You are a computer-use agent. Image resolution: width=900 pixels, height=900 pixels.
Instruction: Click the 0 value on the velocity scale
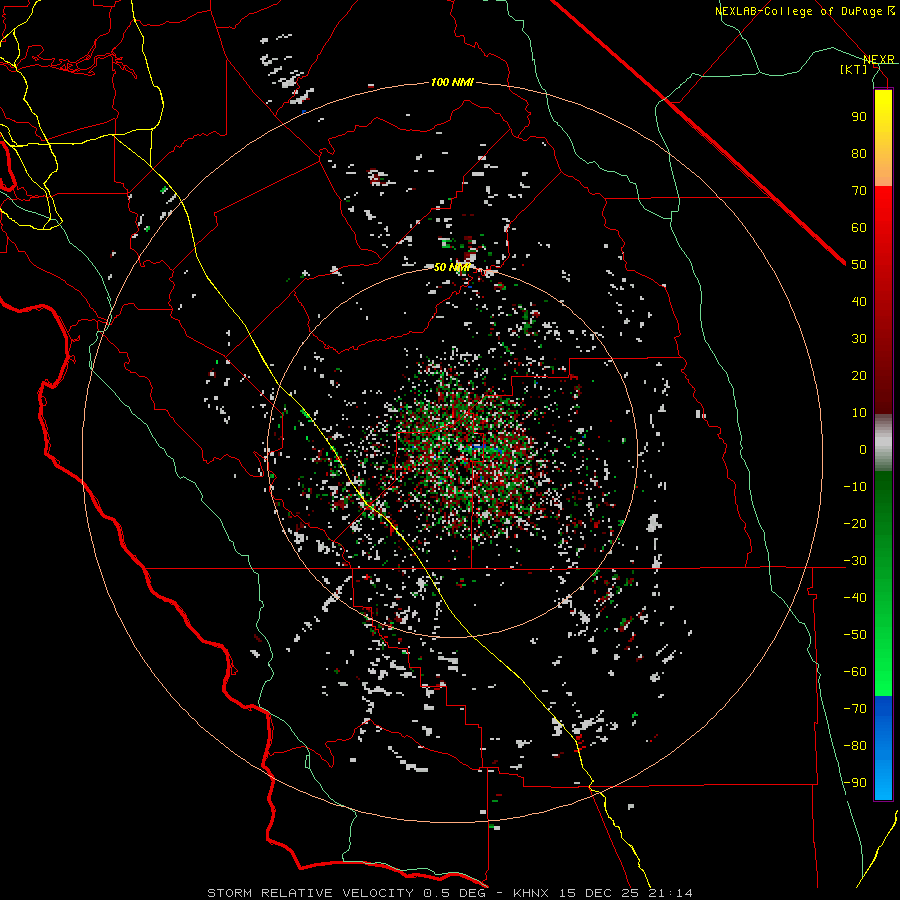pyautogui.click(x=863, y=449)
